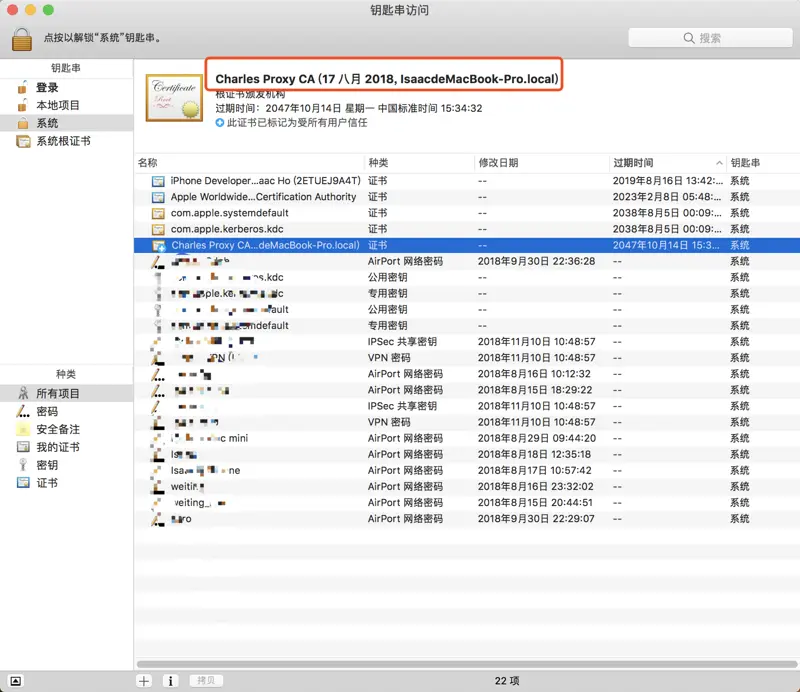This screenshot has width=800, height=692.
Task: Select AirPort item modified 2018年9月30日 22:29:07
Action: 467,518
